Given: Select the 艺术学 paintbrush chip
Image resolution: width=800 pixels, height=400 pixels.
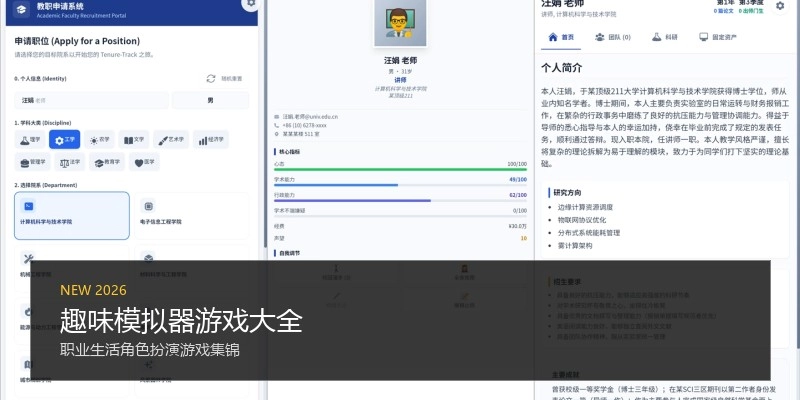Looking at the screenshot, I should tap(171, 139).
